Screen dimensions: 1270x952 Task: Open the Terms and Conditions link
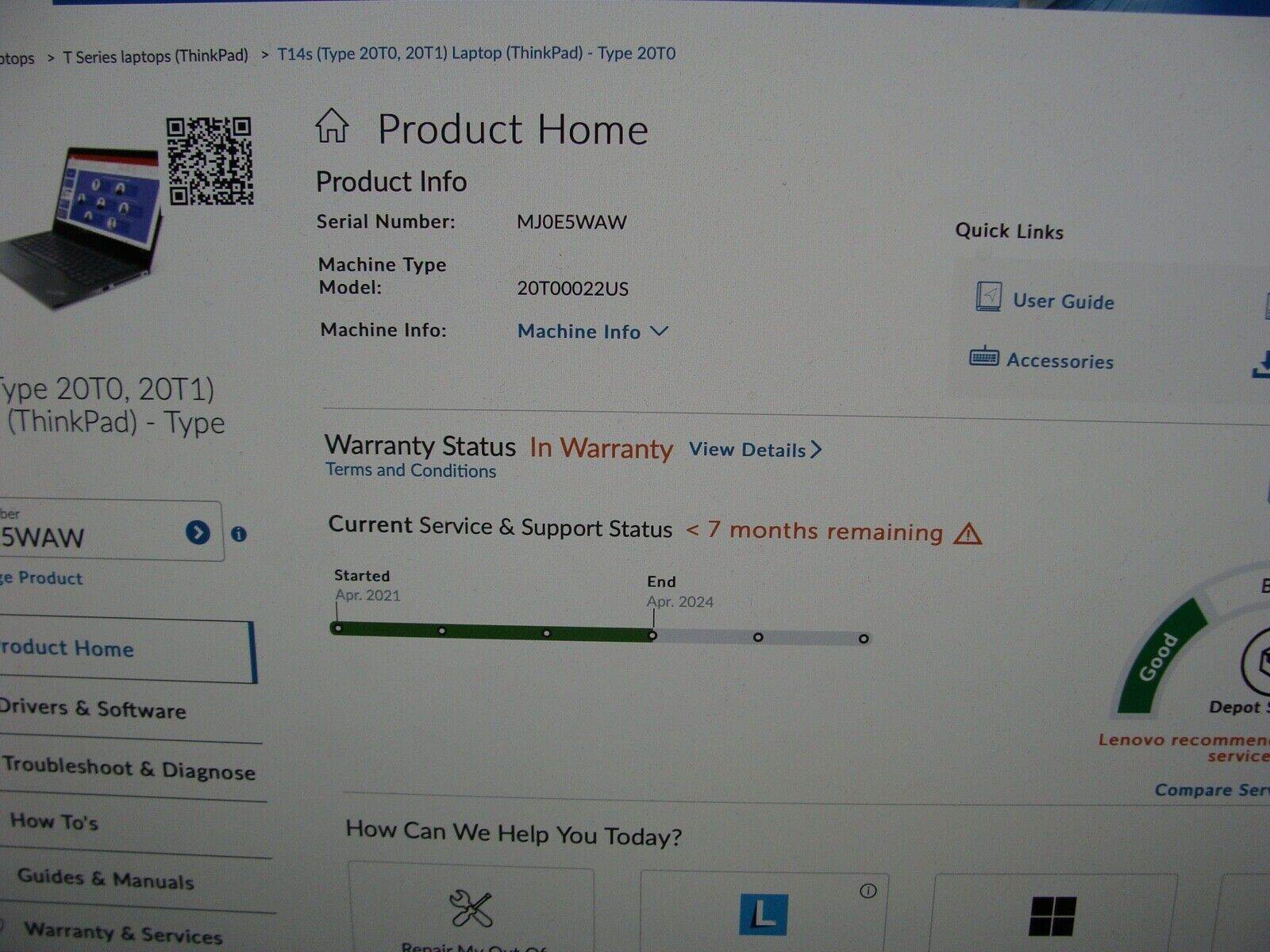click(x=409, y=470)
